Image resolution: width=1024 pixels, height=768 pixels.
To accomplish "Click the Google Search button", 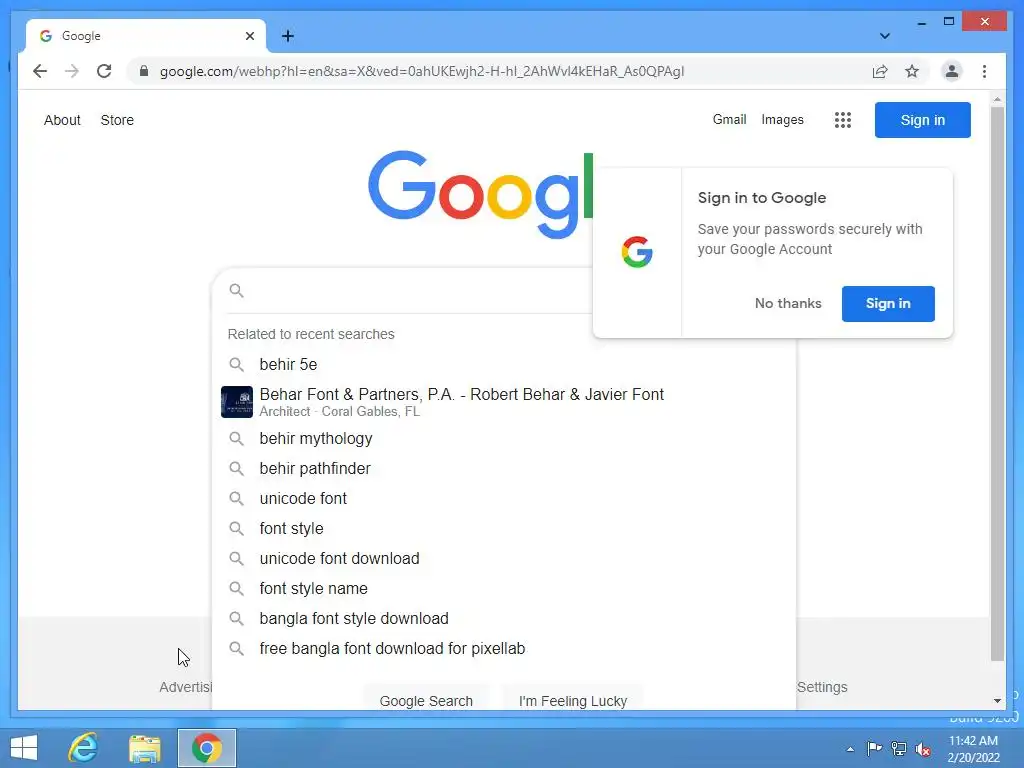I will coord(426,700).
